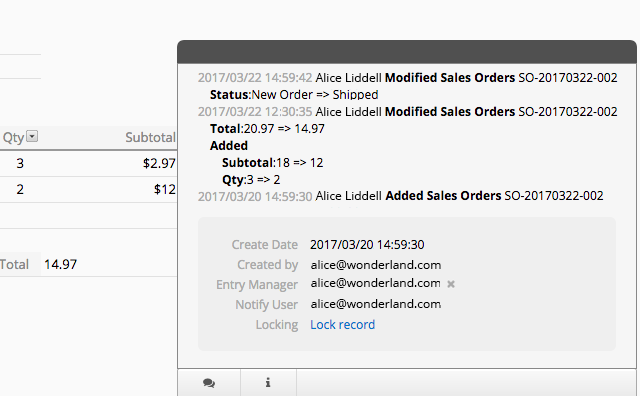Click the Created by email alice@wonderland.com

(376, 265)
